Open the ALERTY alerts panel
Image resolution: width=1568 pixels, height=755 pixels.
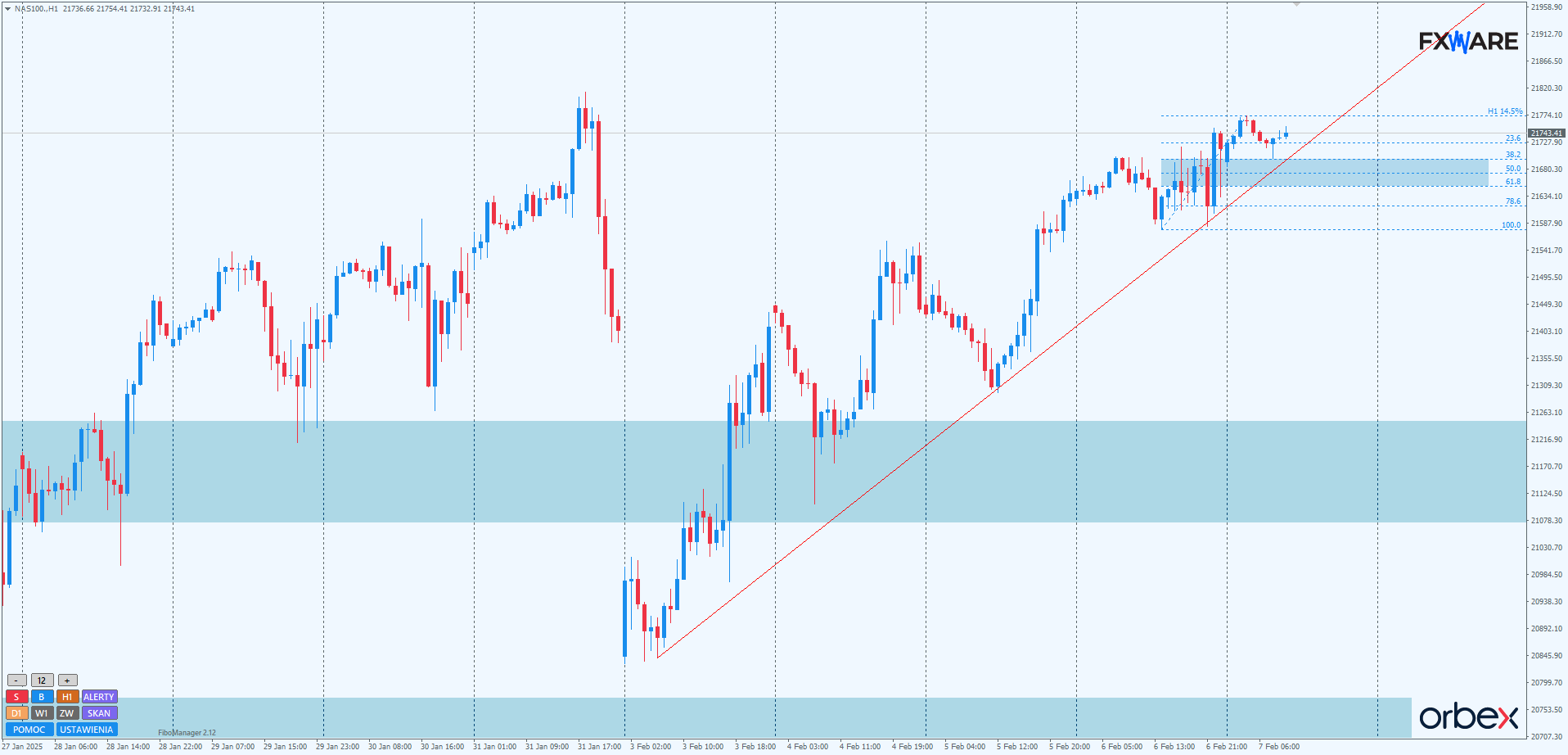pos(99,697)
